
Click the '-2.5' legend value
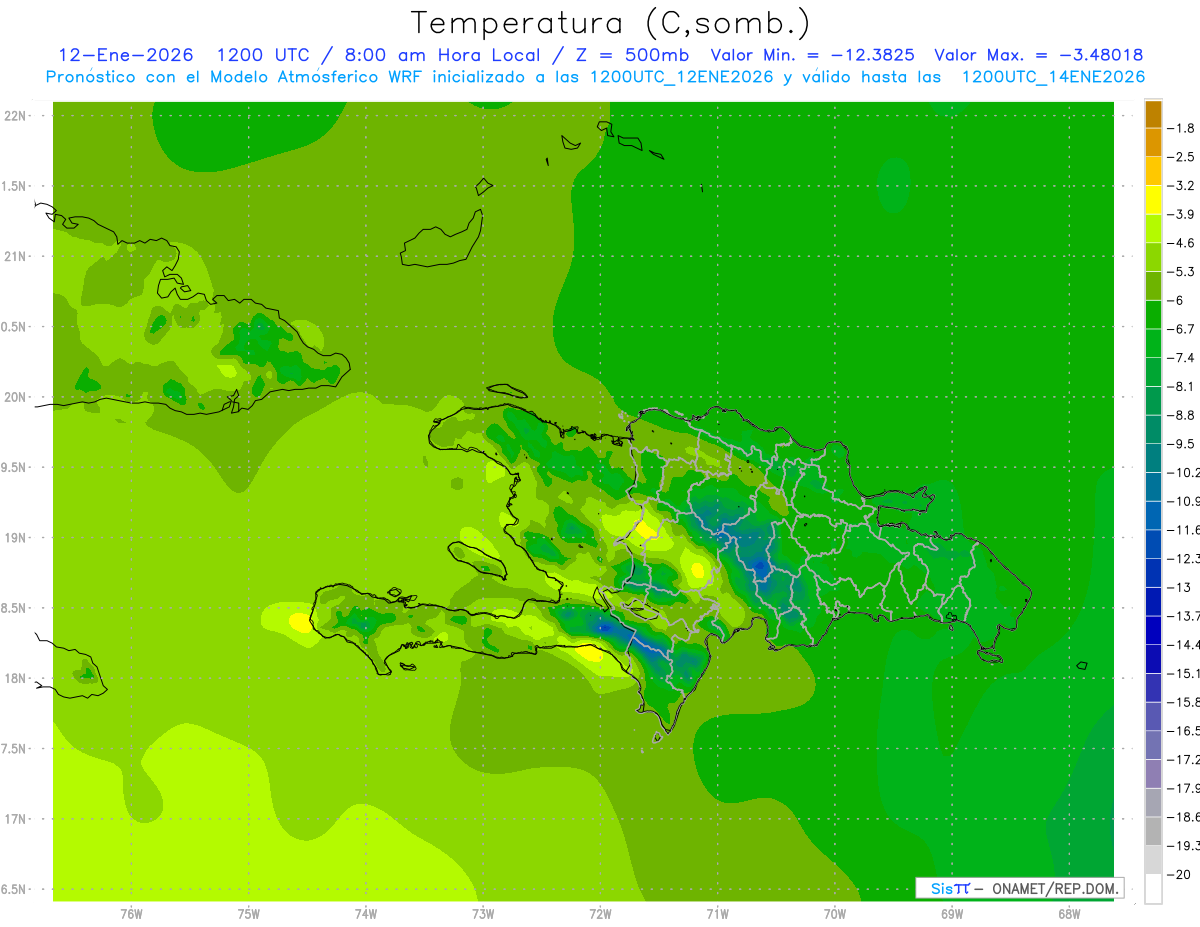coord(1180,157)
